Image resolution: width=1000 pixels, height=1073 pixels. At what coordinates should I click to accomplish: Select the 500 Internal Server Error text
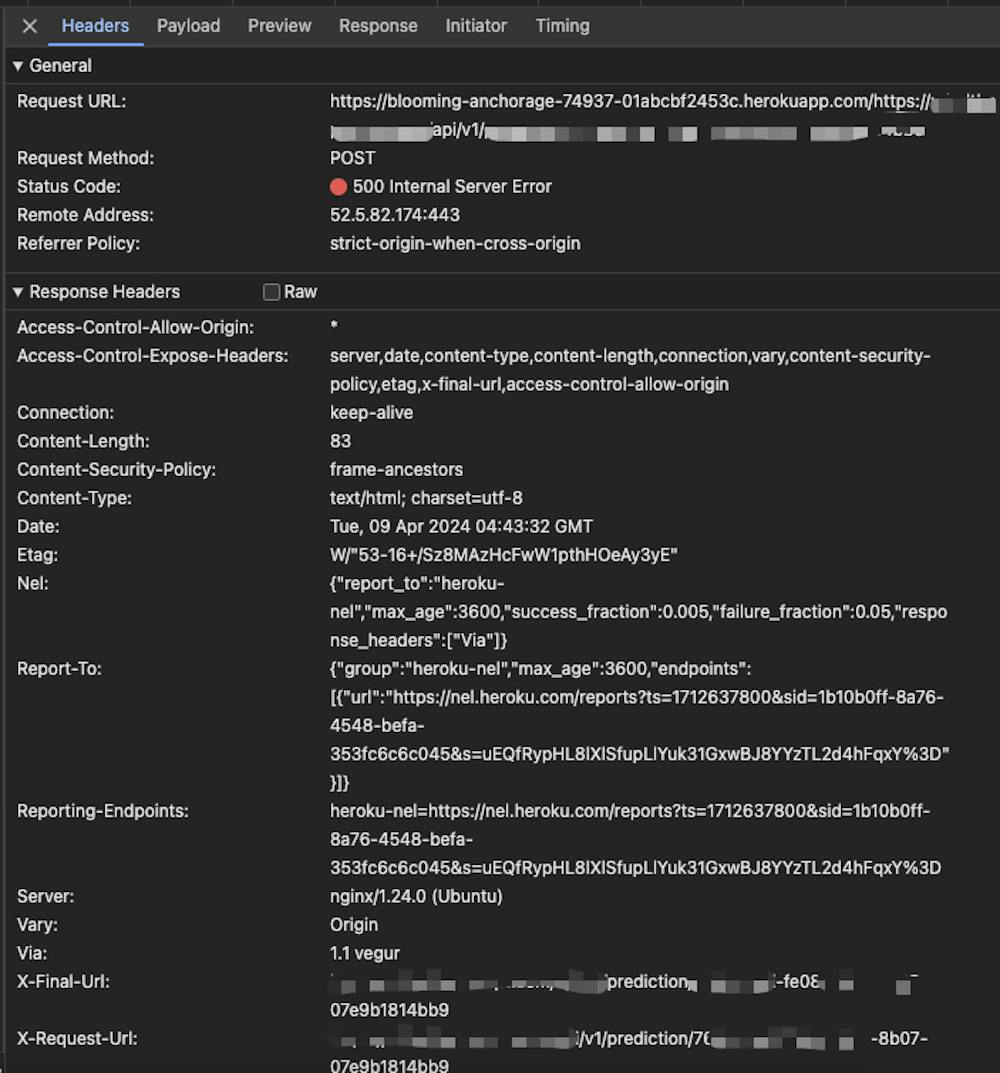point(452,187)
